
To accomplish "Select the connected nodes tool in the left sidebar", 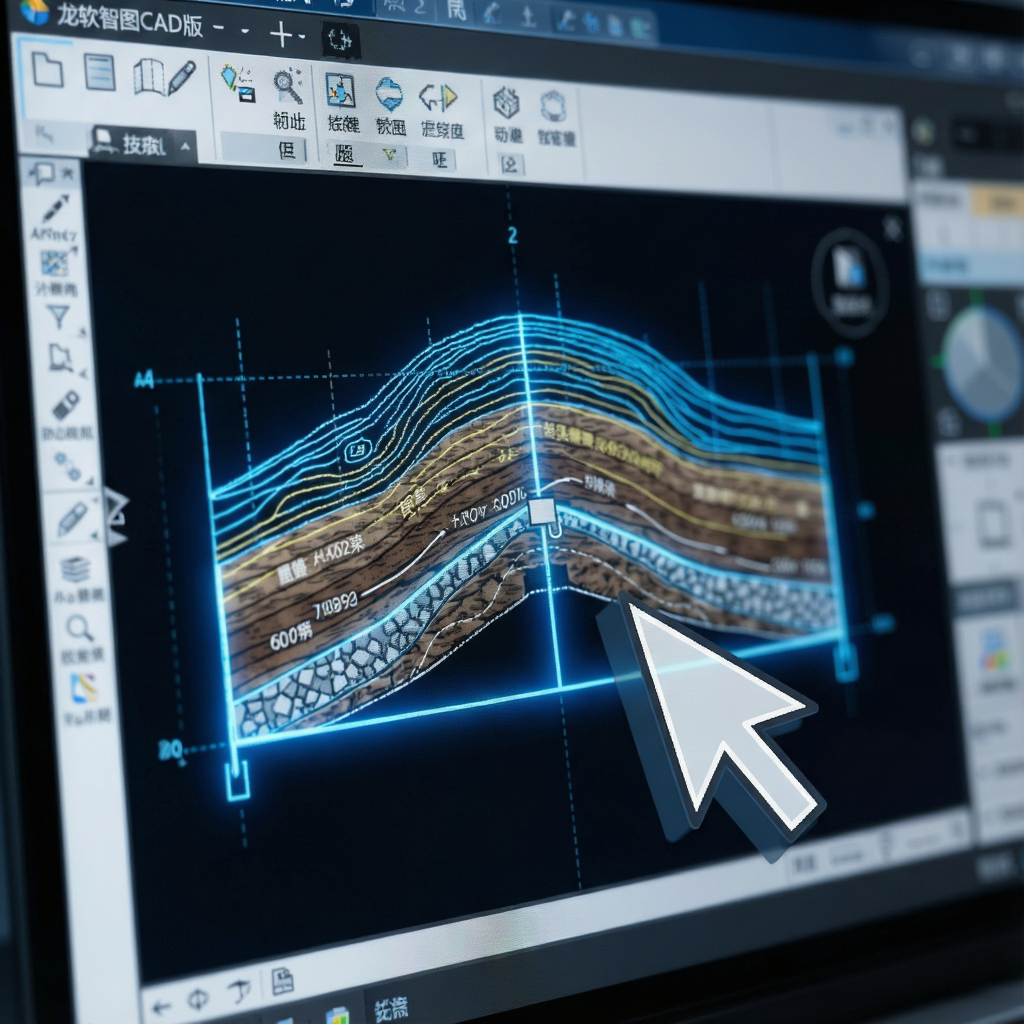I will tap(68, 466).
